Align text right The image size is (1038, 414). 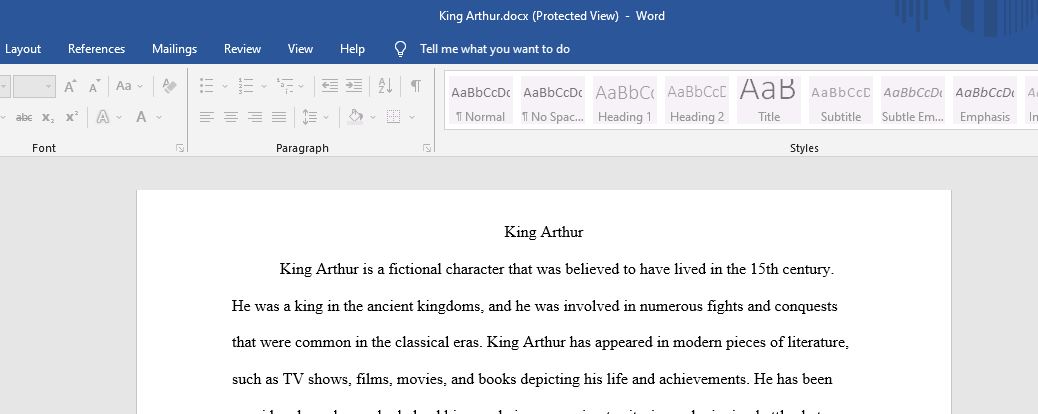(255, 117)
